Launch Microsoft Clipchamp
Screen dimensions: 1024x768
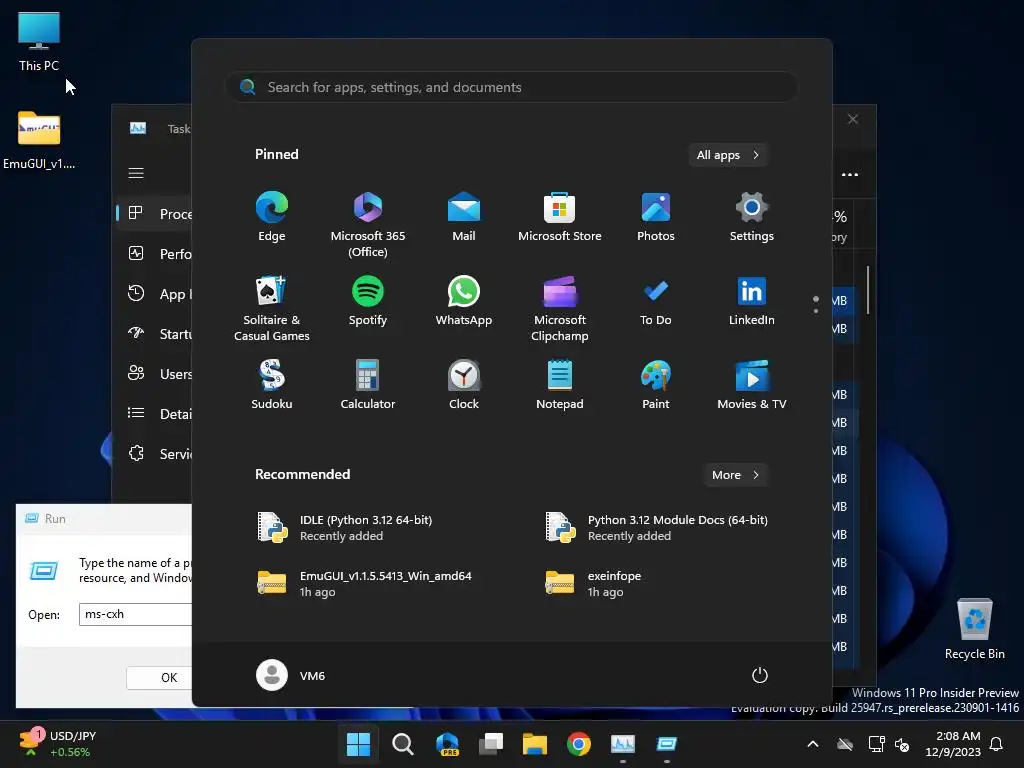point(560,308)
